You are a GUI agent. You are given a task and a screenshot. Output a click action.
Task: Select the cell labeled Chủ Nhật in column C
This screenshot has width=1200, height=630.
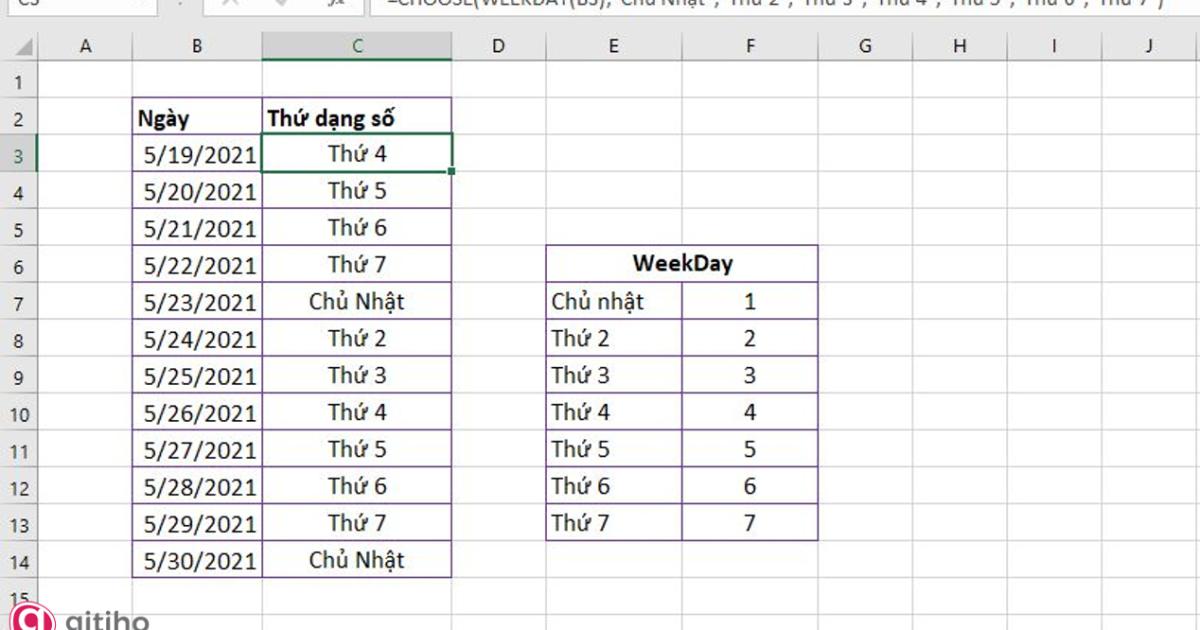pyautogui.click(x=357, y=301)
